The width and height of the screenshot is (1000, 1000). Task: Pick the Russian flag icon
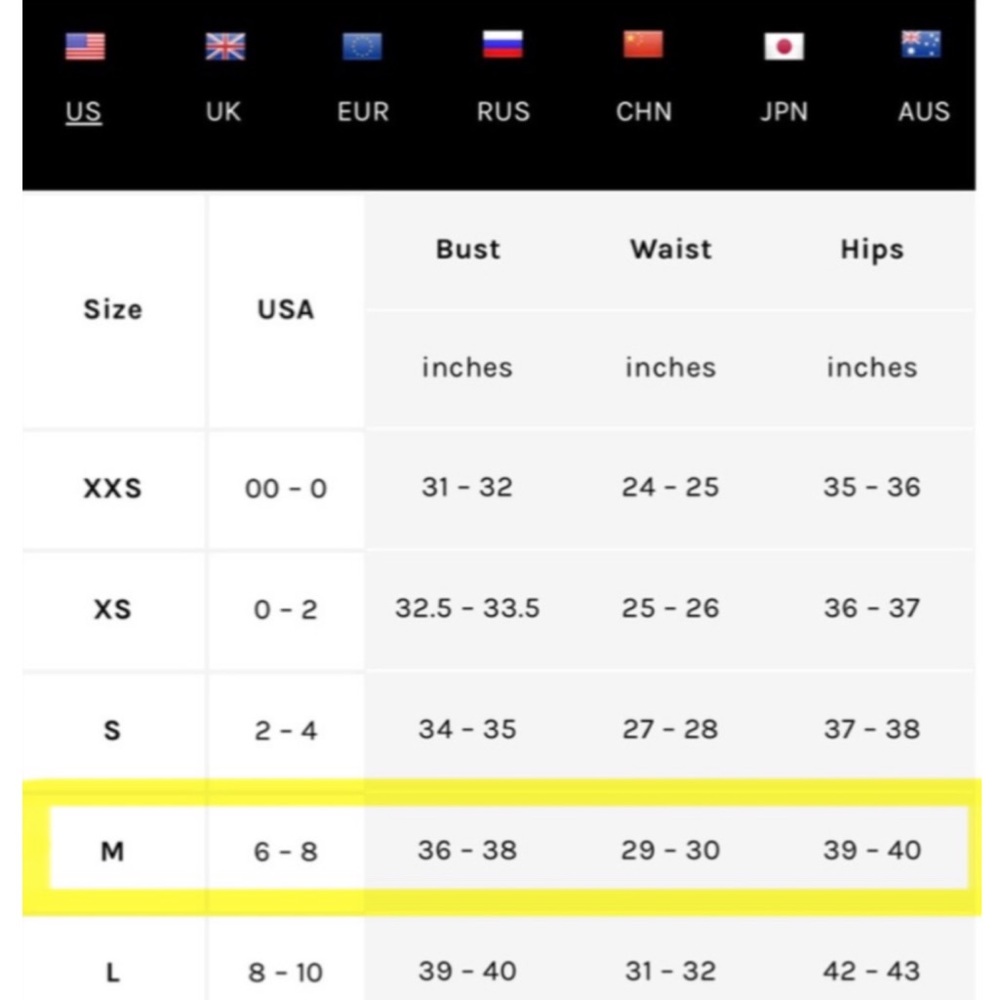point(503,45)
